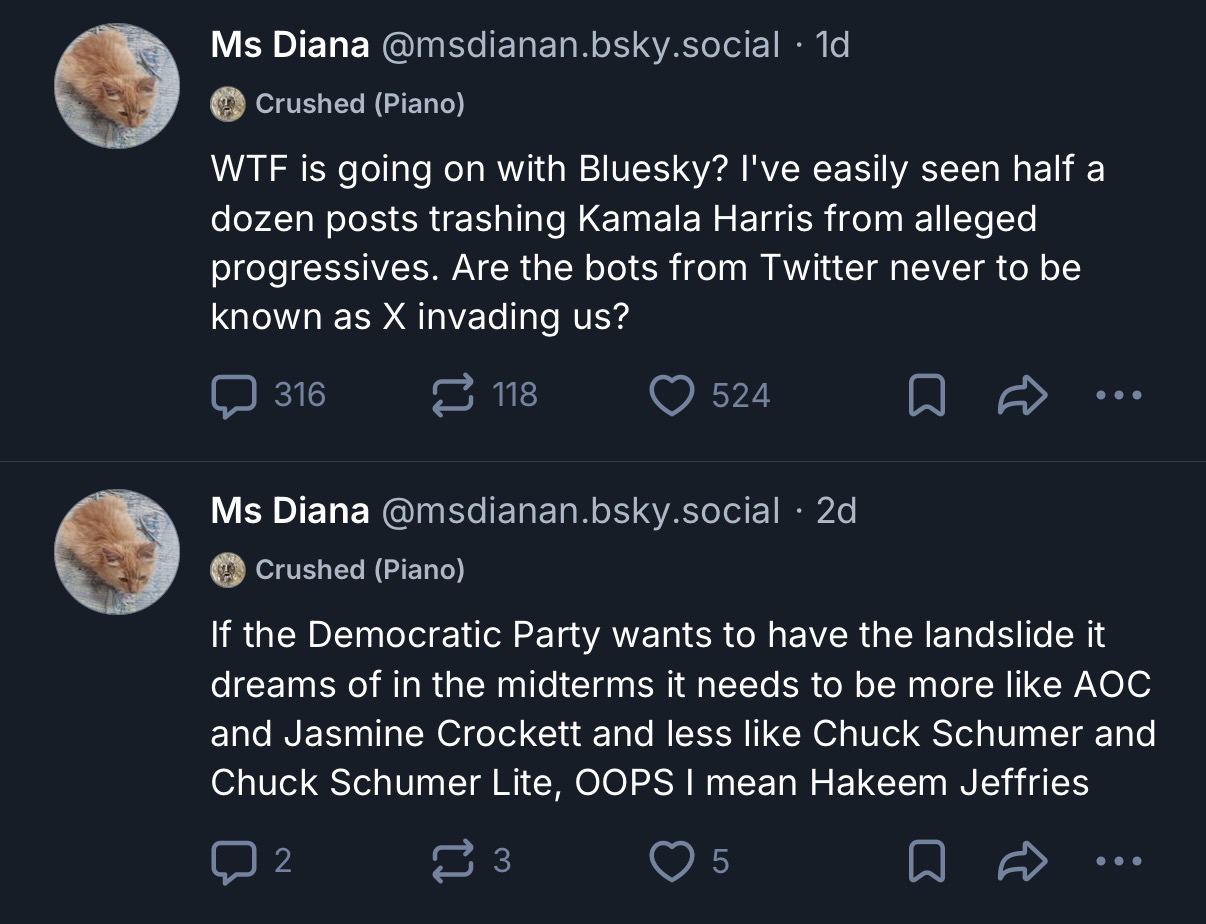This screenshot has width=1206, height=924.
Task: Click Crushed (Piano) label on first post
Action: [x=359, y=103]
